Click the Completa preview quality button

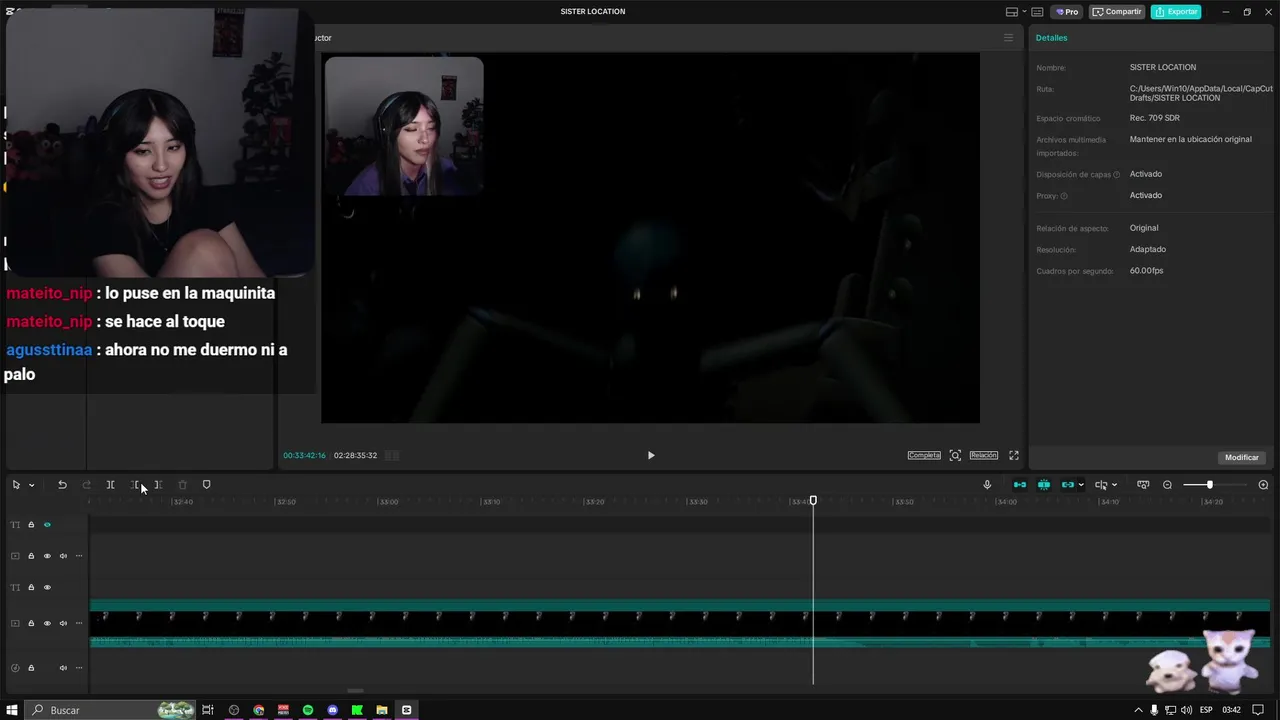[x=924, y=455]
